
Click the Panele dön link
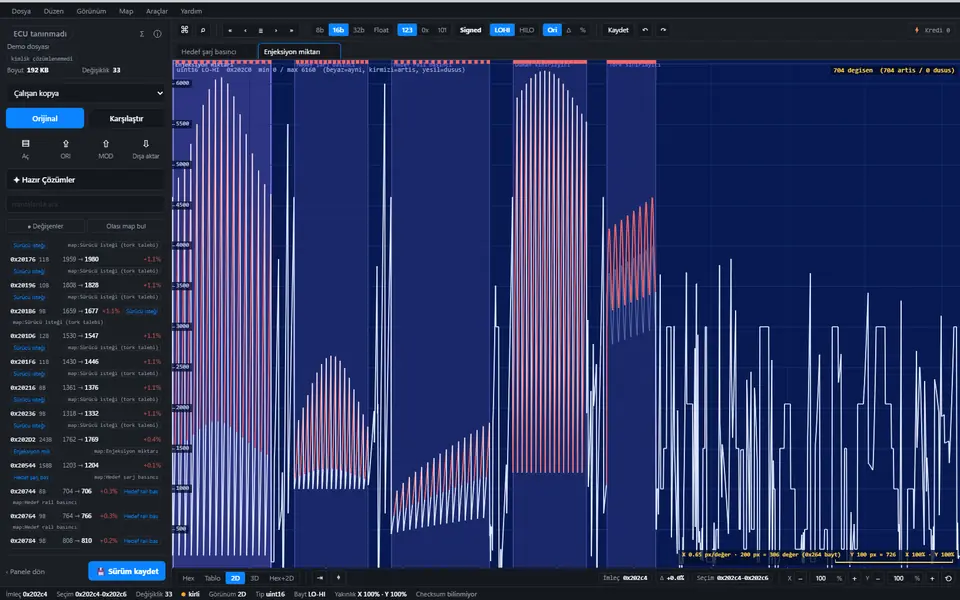[x=26, y=572]
